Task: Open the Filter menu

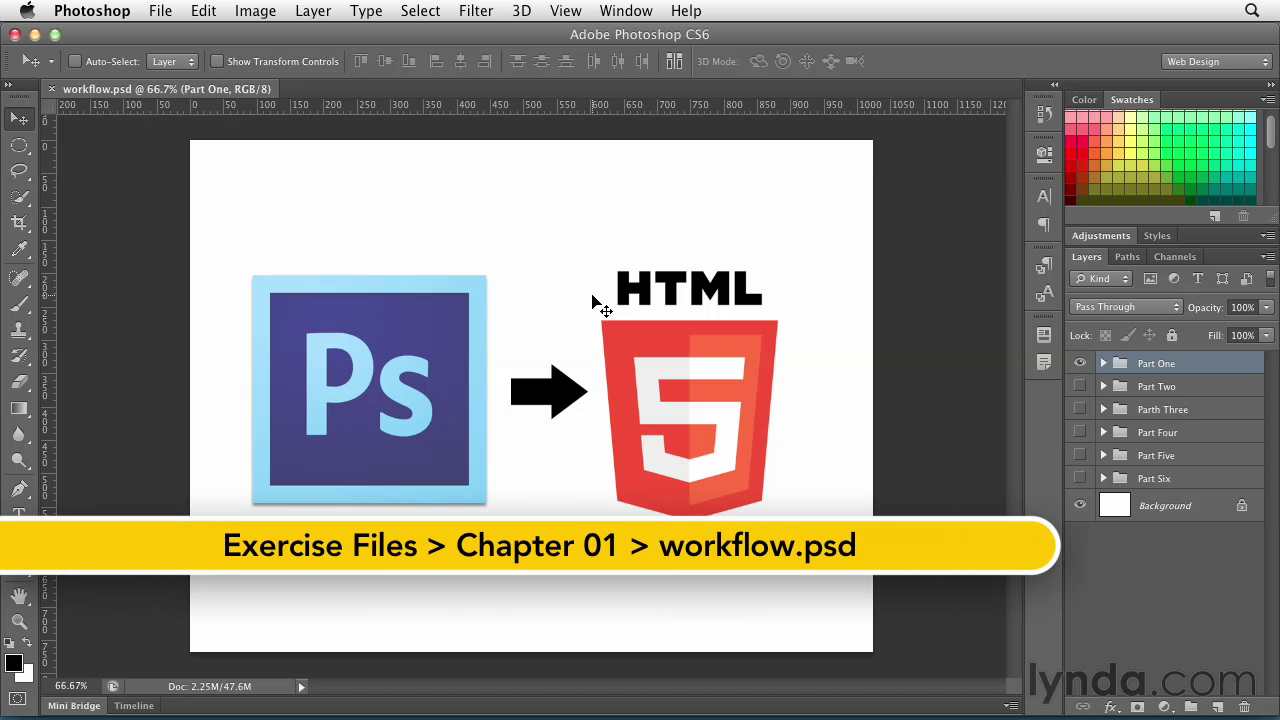Action: [476, 11]
